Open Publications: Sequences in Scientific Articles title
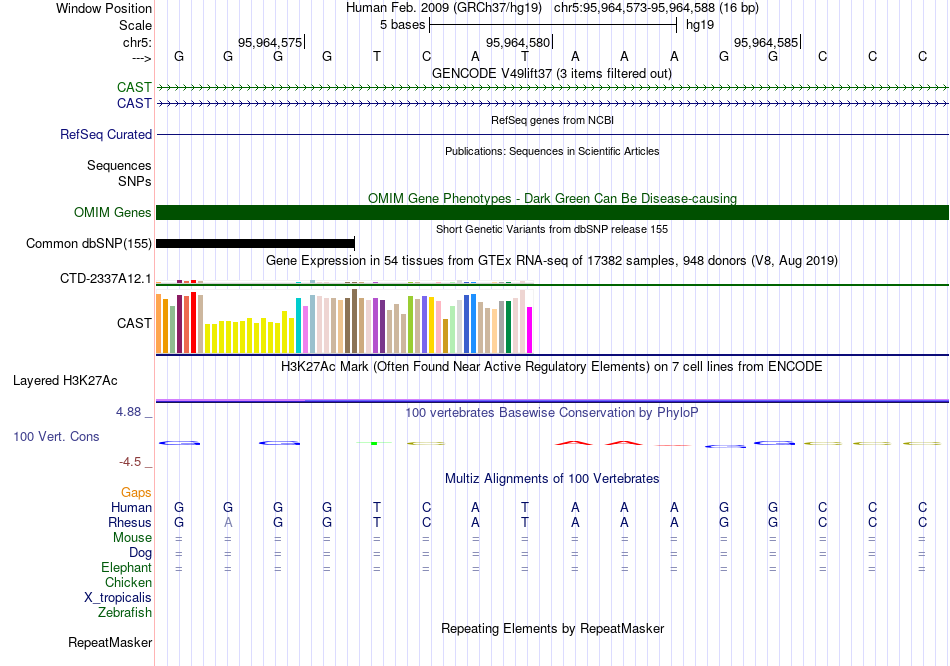Screen dimensions: 950x666 click(x=552, y=151)
